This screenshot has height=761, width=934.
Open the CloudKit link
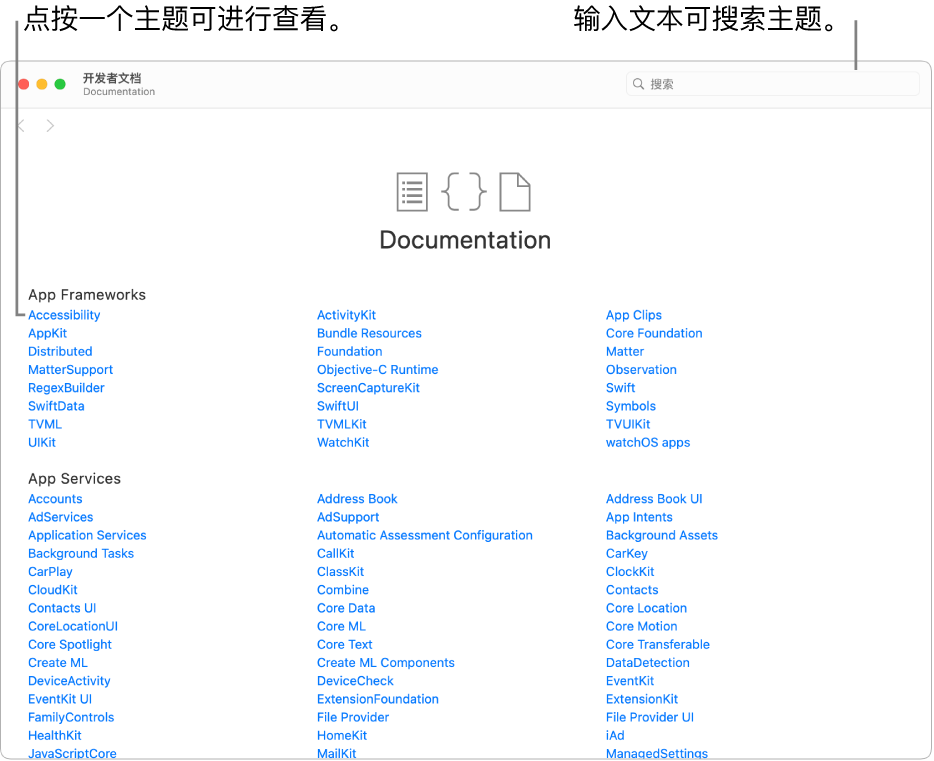[53, 590]
